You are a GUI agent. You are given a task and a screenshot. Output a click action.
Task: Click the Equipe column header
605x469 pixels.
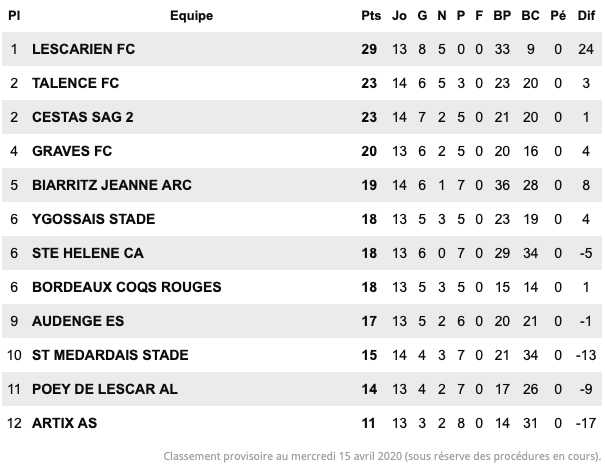(x=191, y=15)
